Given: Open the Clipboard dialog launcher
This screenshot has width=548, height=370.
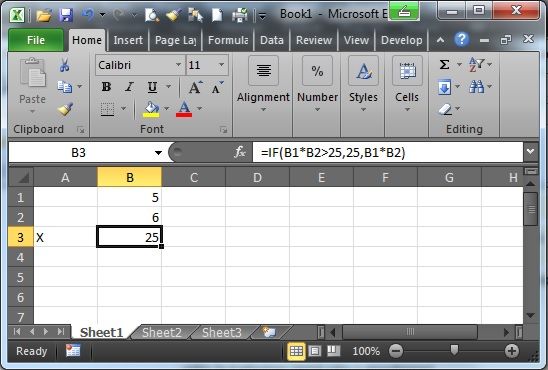Looking at the screenshot, I should [81, 130].
